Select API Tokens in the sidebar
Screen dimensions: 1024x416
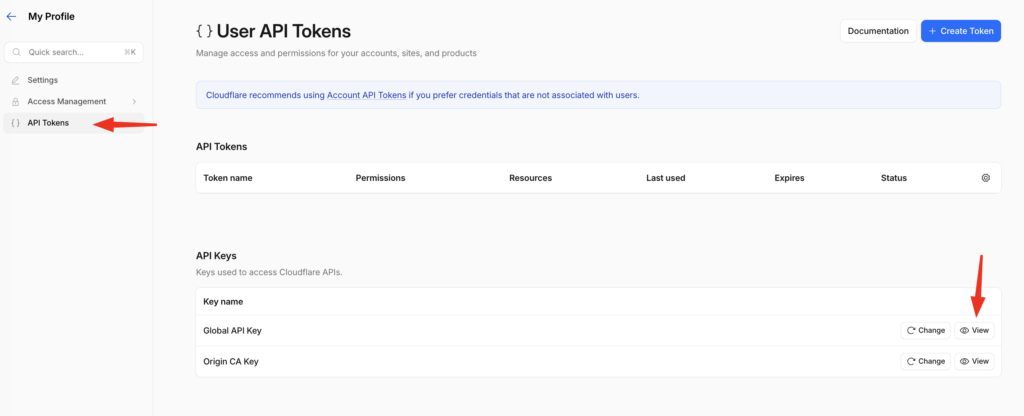click(x=48, y=123)
